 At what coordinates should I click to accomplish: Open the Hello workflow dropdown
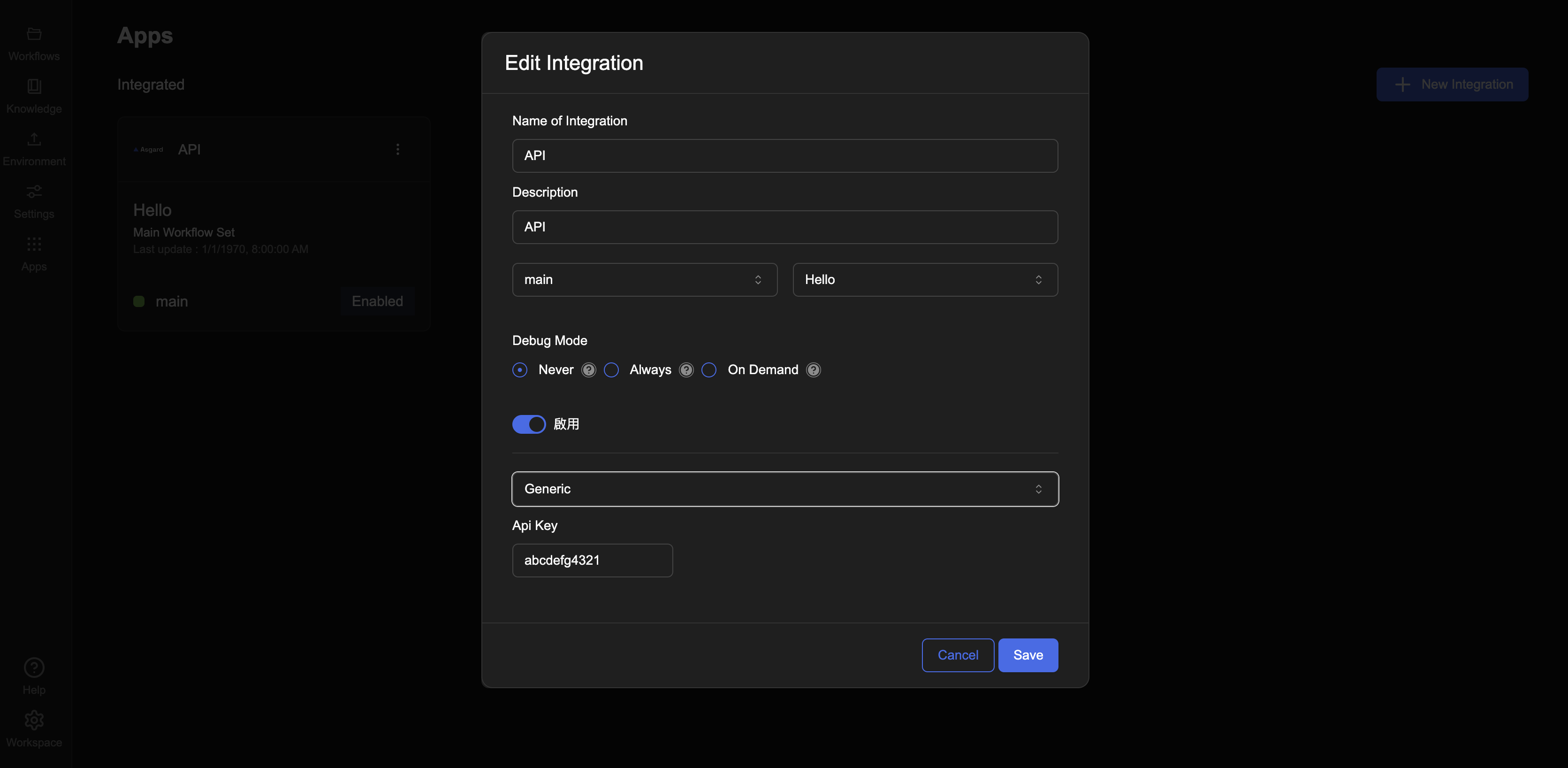coord(925,279)
